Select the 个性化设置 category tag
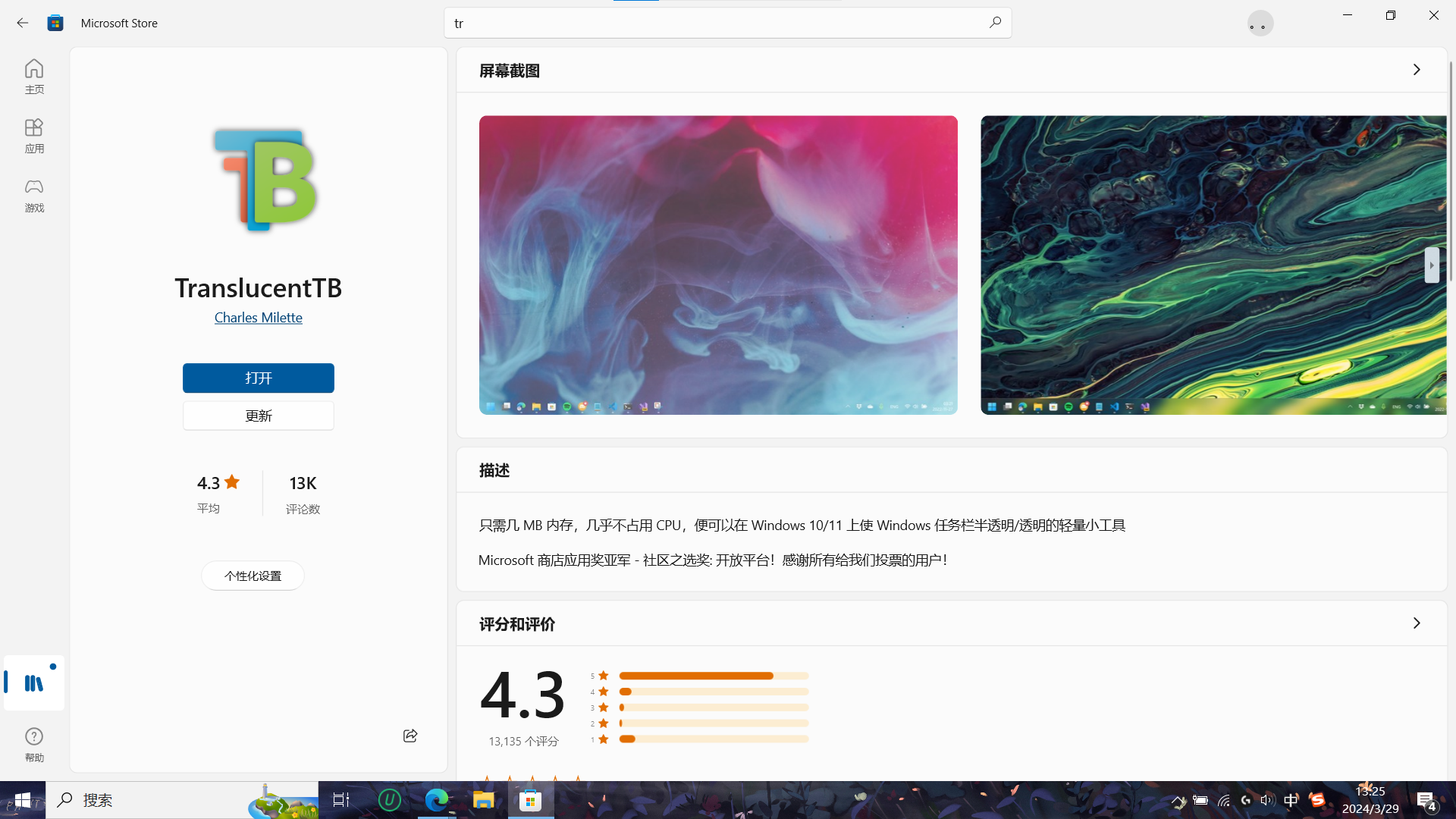The width and height of the screenshot is (1456, 819). [x=253, y=576]
